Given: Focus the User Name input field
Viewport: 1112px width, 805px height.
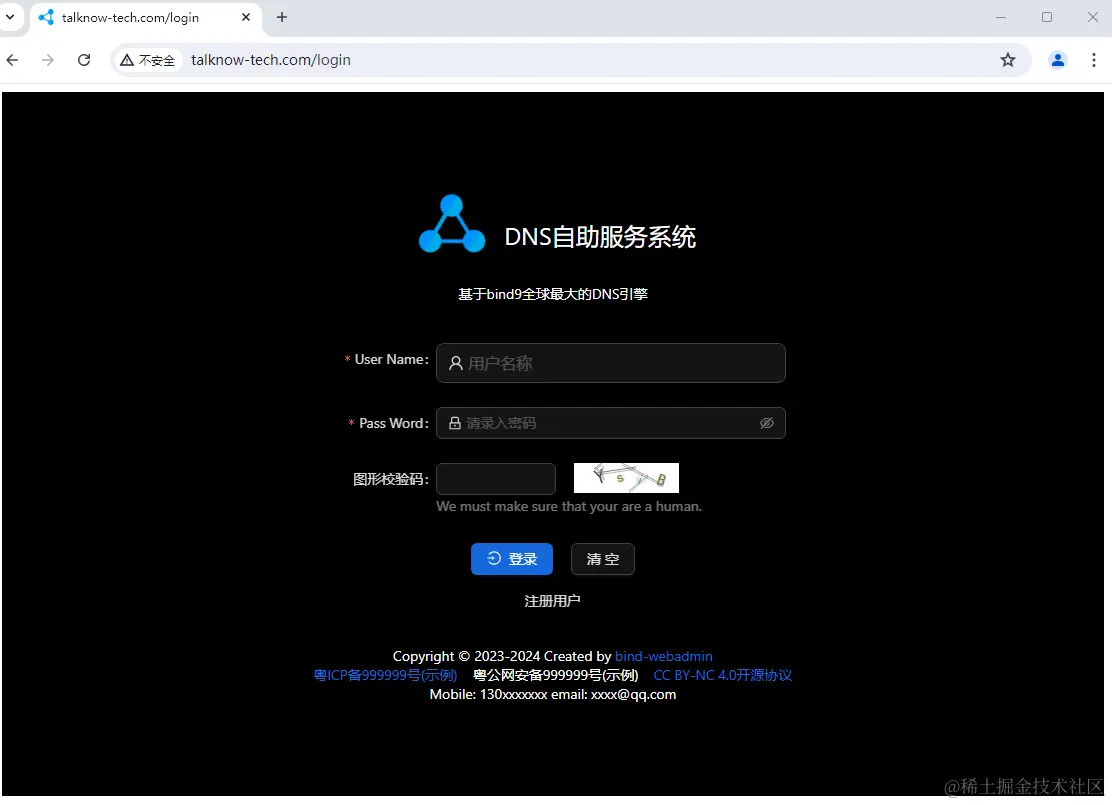Looking at the screenshot, I should coord(611,363).
